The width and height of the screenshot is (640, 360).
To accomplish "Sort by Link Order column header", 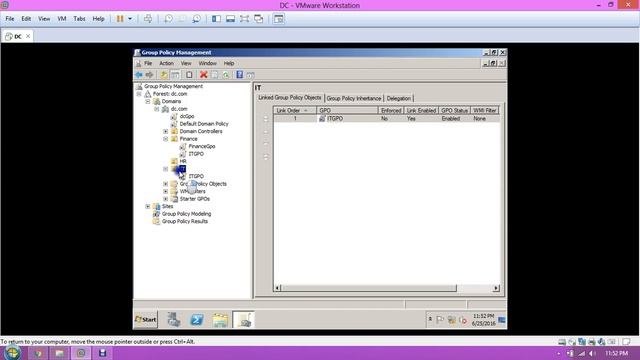I will tap(295, 111).
